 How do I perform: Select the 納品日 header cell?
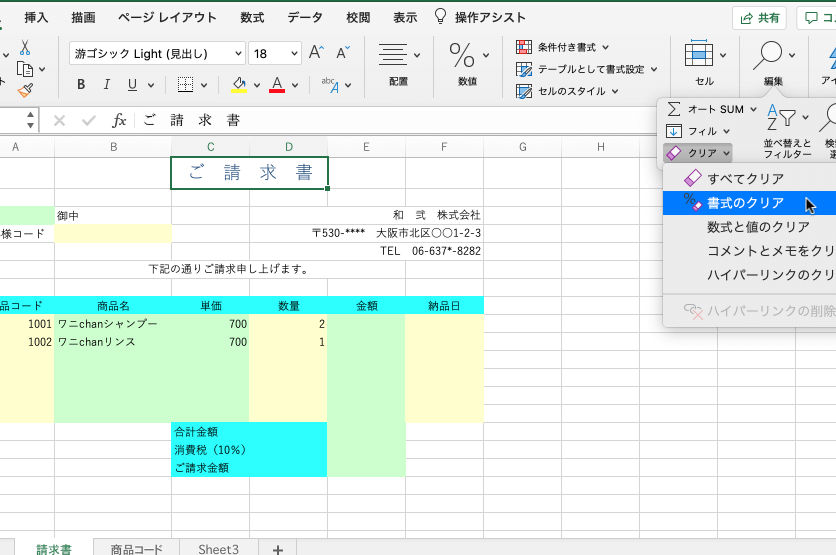[x=444, y=306]
